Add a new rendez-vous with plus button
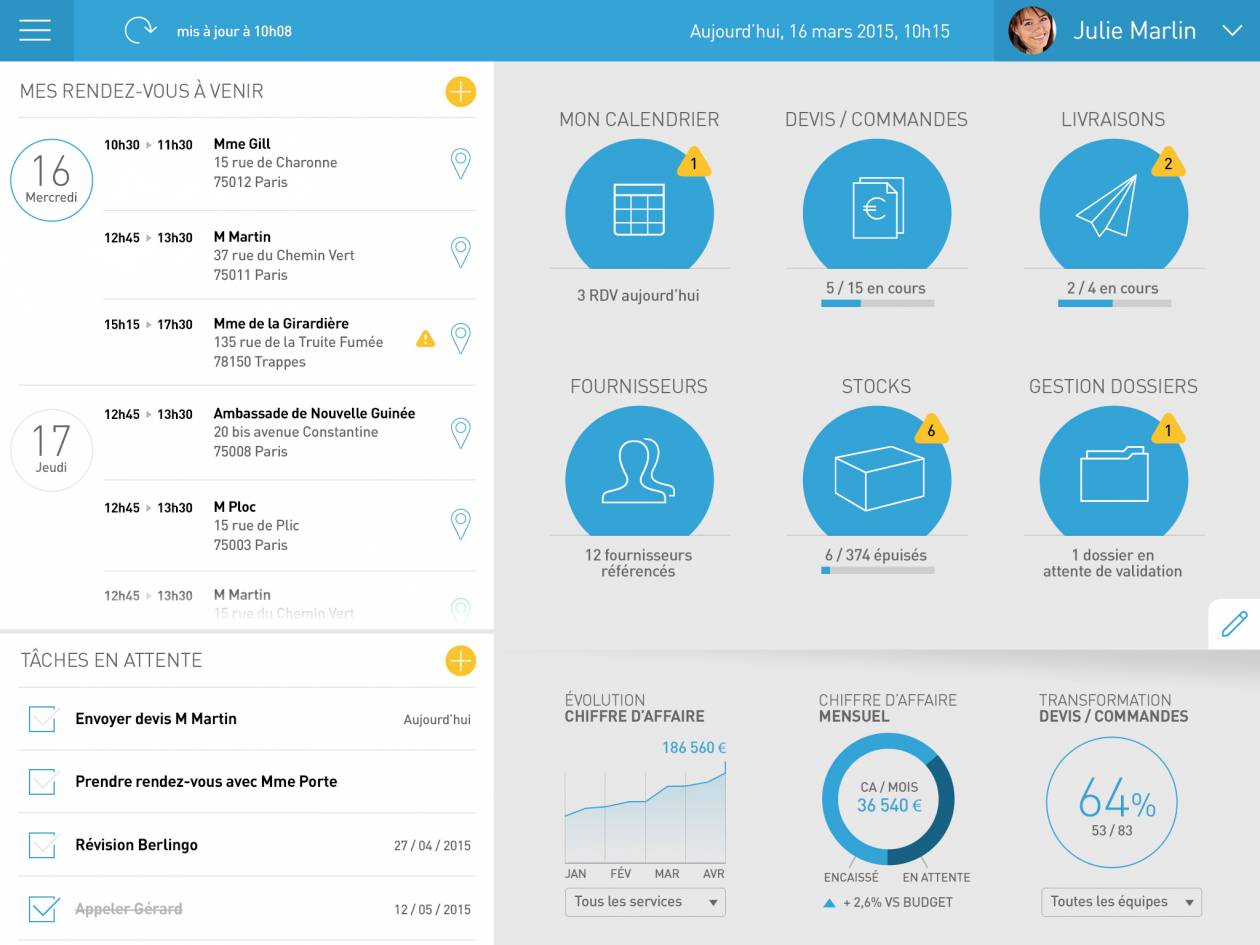 [460, 92]
